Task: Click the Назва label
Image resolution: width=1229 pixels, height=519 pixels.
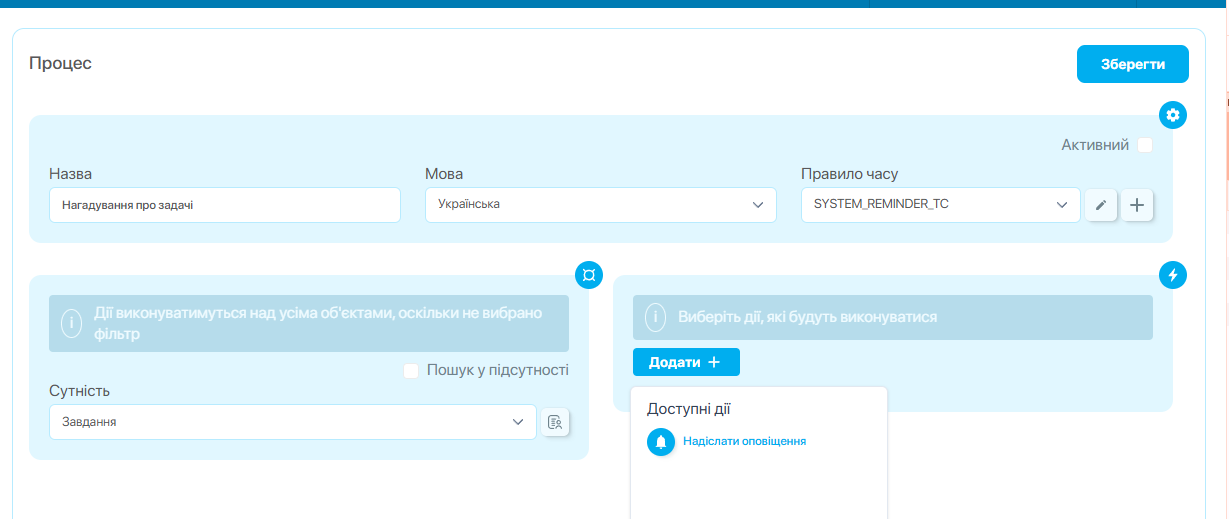Action: (x=71, y=173)
